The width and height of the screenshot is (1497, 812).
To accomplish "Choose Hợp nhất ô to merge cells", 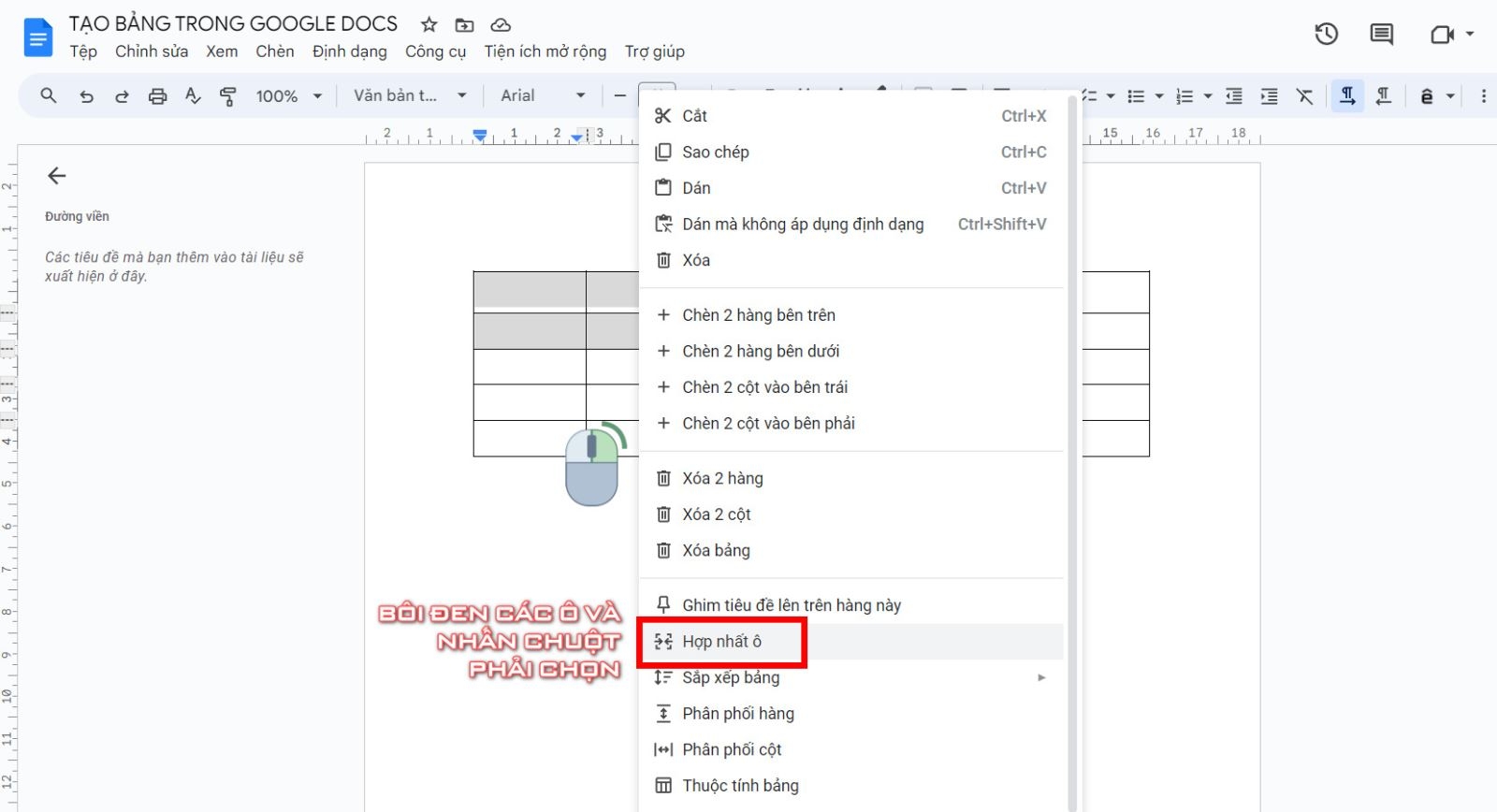I will point(851,642).
